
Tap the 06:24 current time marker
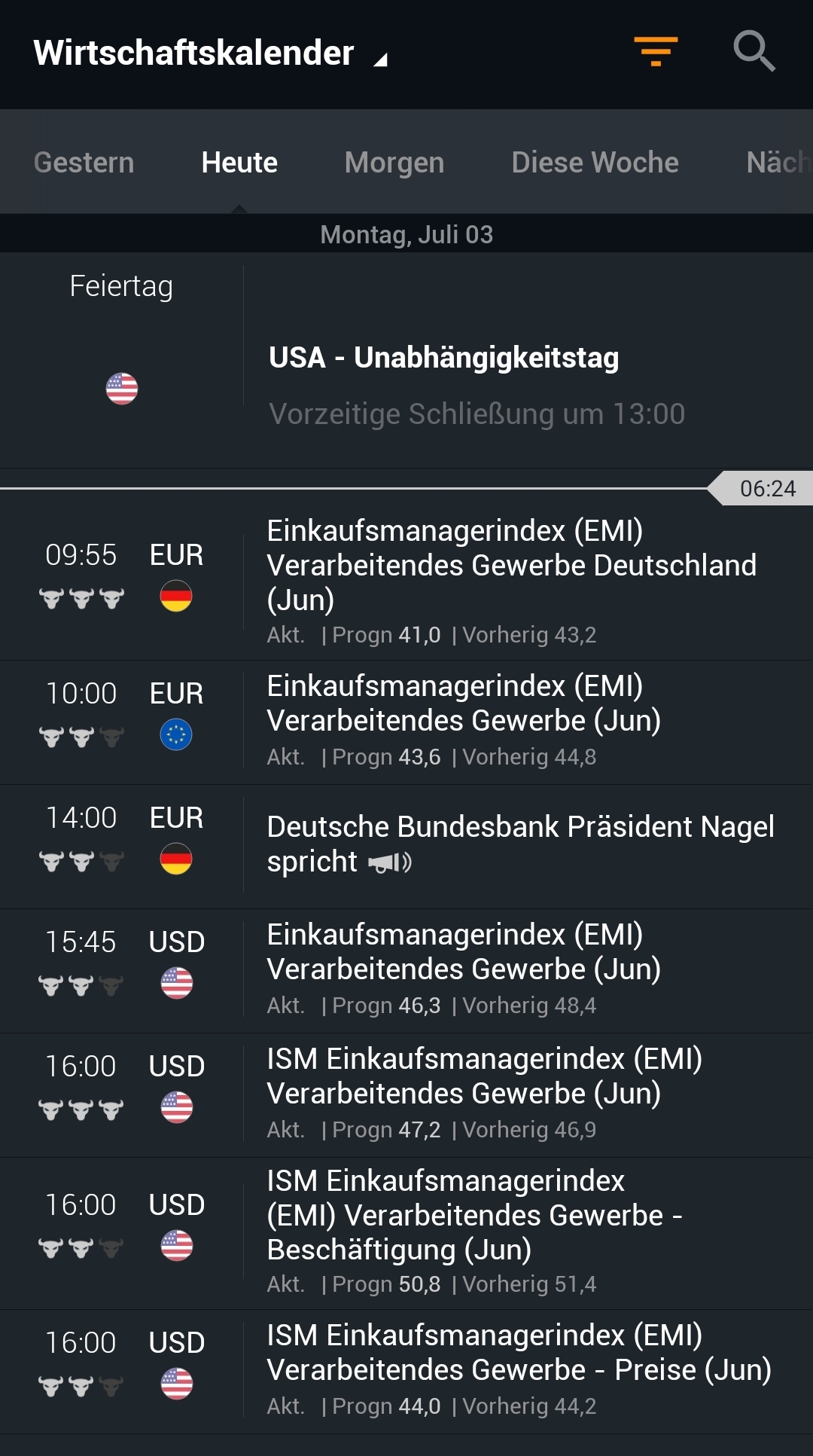coord(766,488)
